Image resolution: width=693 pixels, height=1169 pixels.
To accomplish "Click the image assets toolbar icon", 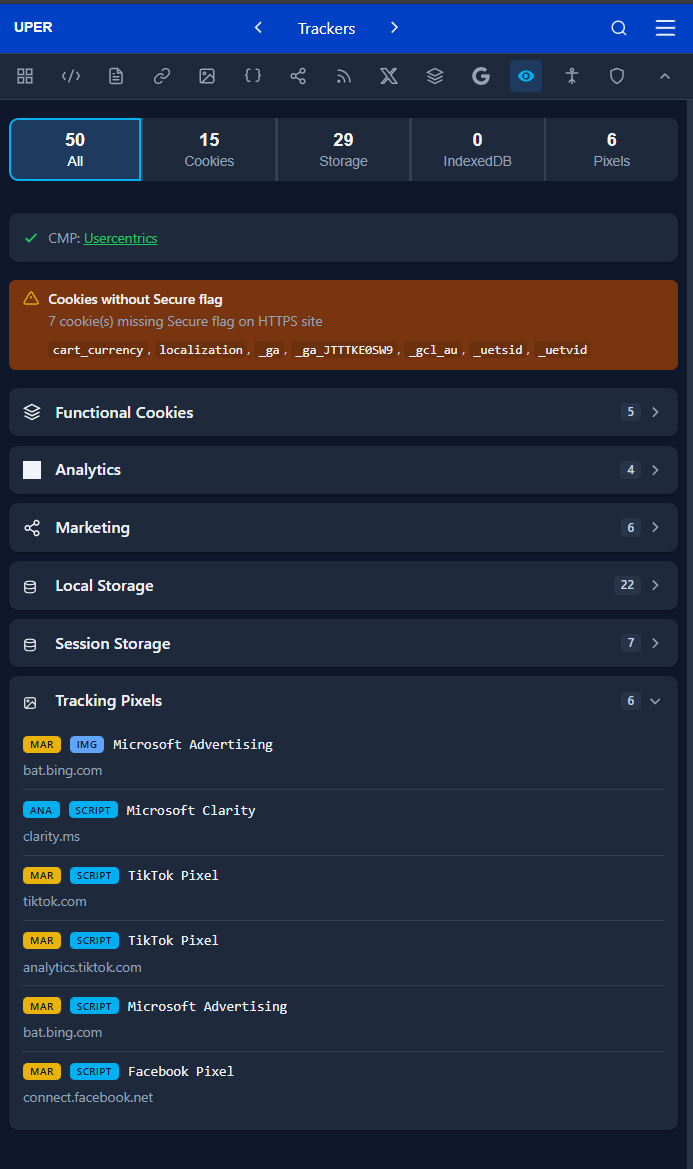I will (207, 75).
